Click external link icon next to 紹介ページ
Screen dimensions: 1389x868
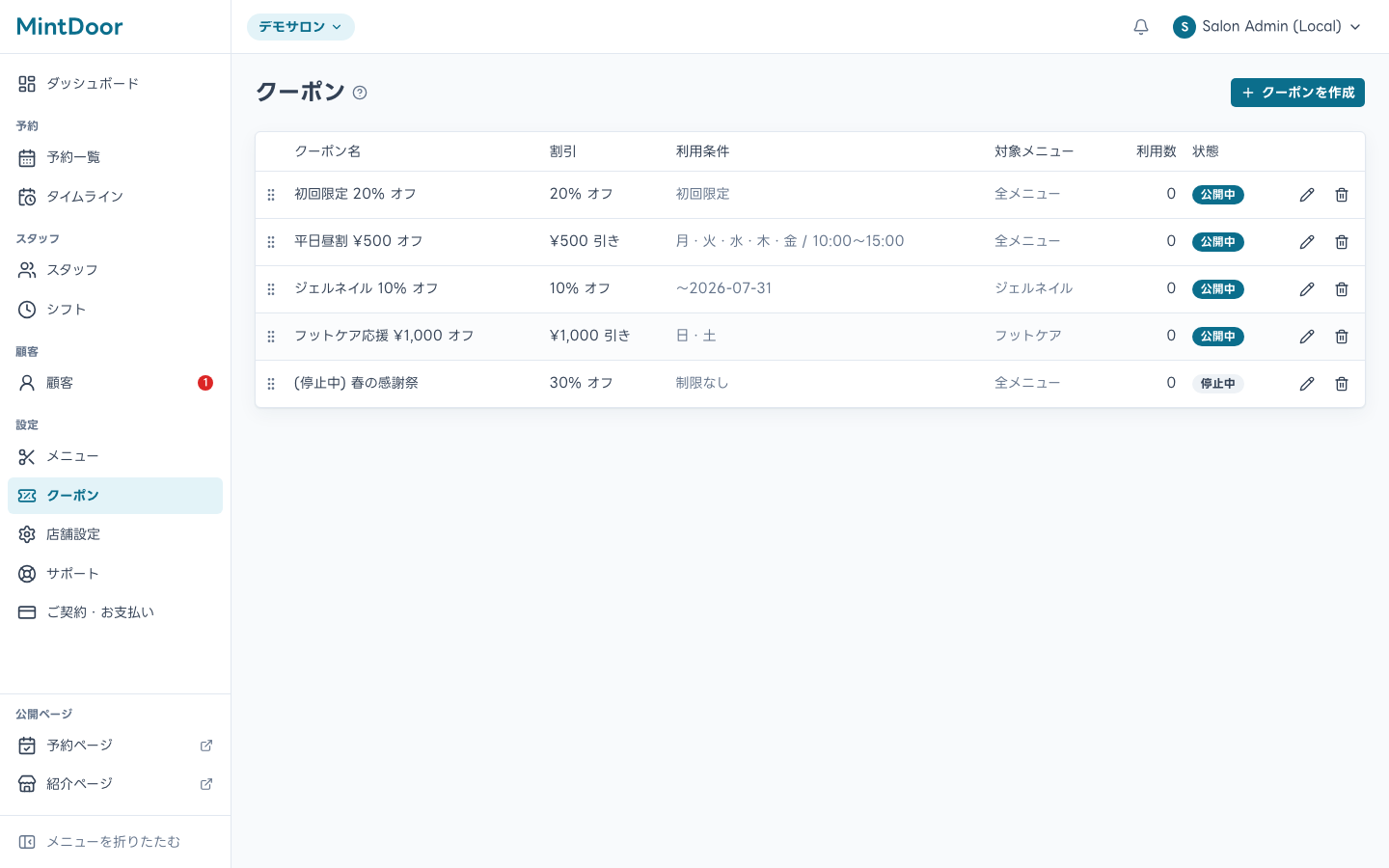(x=206, y=784)
